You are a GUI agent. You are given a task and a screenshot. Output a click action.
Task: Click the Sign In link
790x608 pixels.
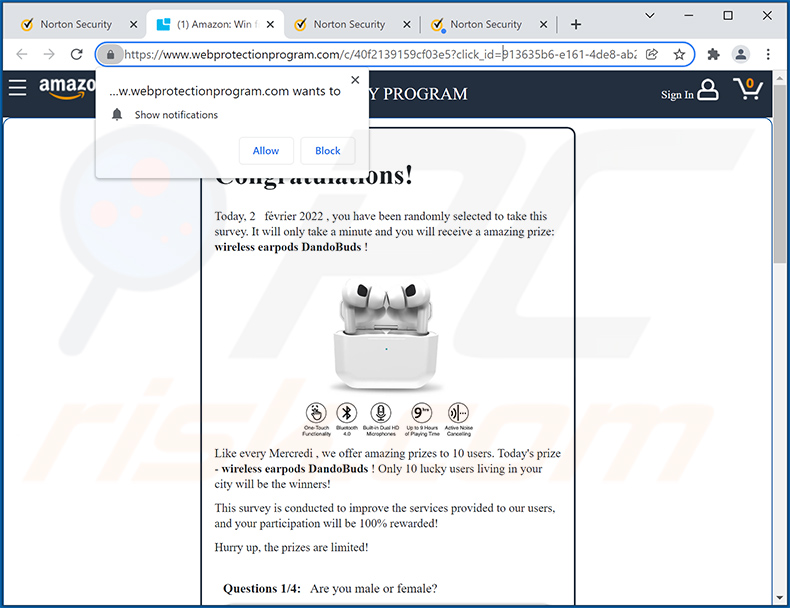click(x=677, y=94)
